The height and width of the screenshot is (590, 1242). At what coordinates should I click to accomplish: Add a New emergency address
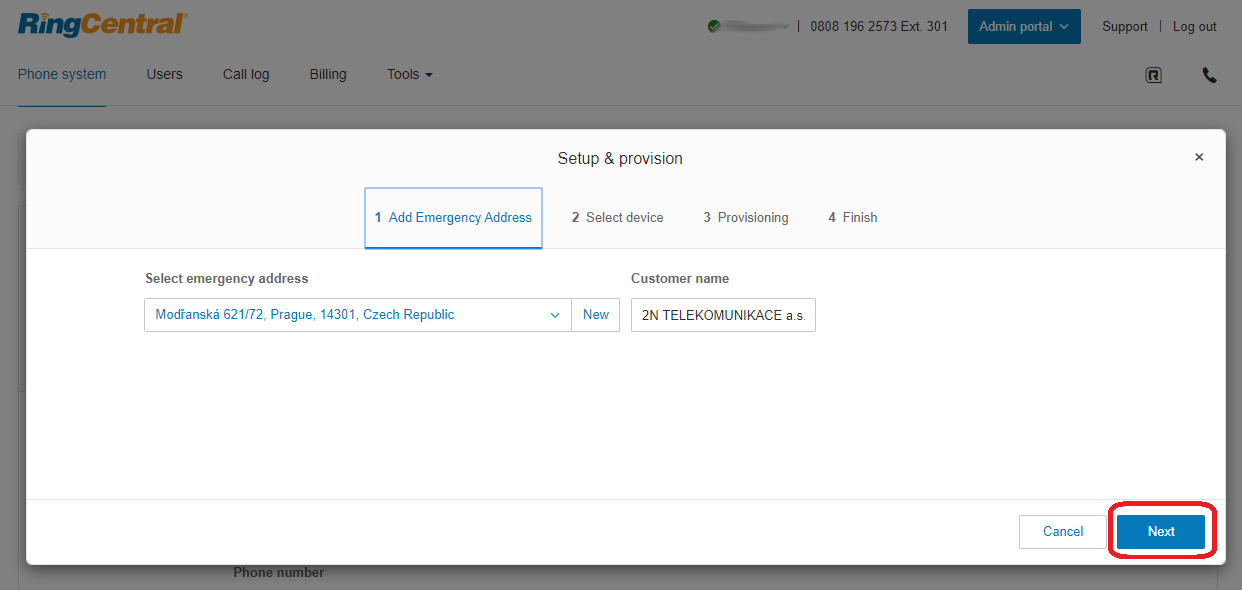(595, 315)
